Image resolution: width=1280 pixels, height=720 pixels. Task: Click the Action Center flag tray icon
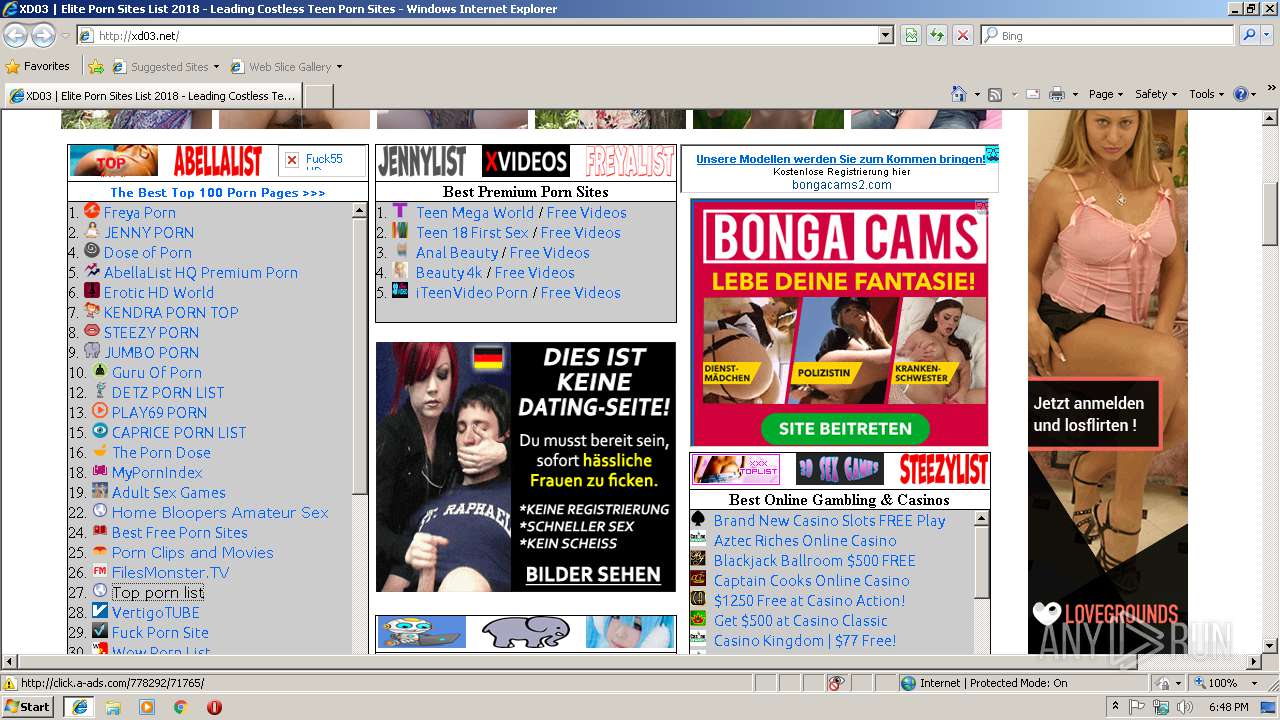[1135, 706]
